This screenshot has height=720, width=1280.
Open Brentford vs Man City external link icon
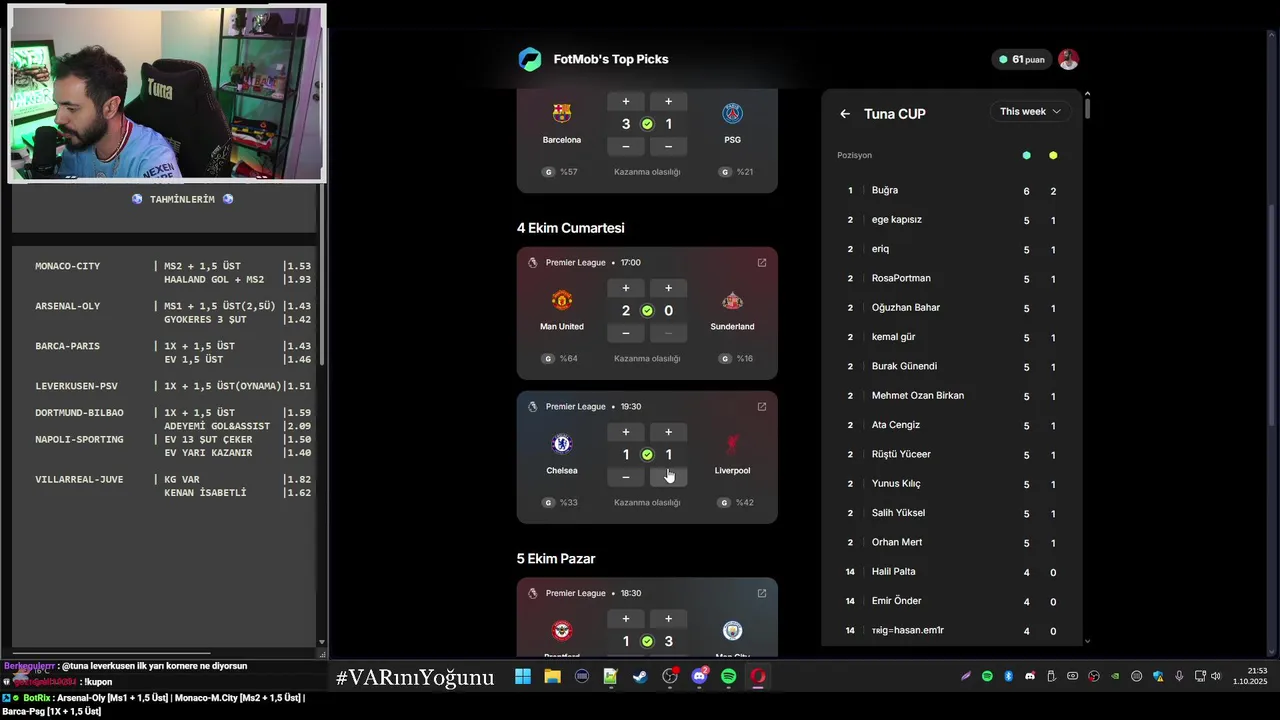point(762,593)
